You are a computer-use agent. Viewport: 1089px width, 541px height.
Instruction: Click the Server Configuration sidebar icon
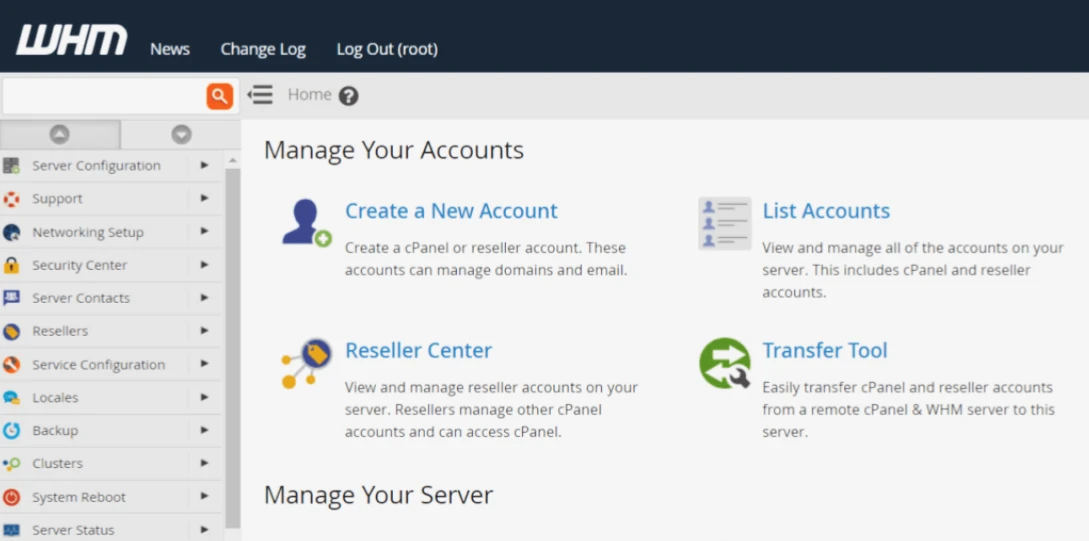click(11, 165)
